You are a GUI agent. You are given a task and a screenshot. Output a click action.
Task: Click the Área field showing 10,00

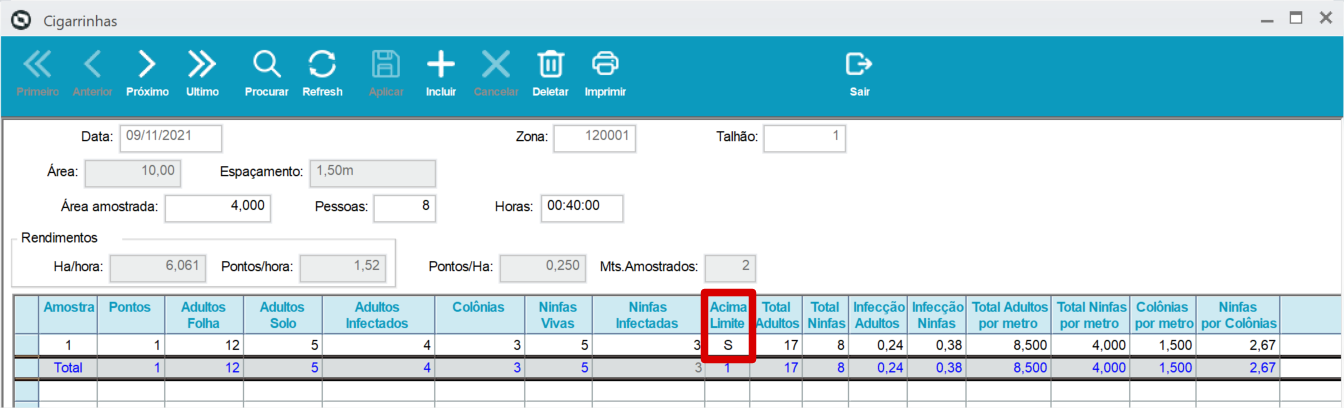click(133, 173)
